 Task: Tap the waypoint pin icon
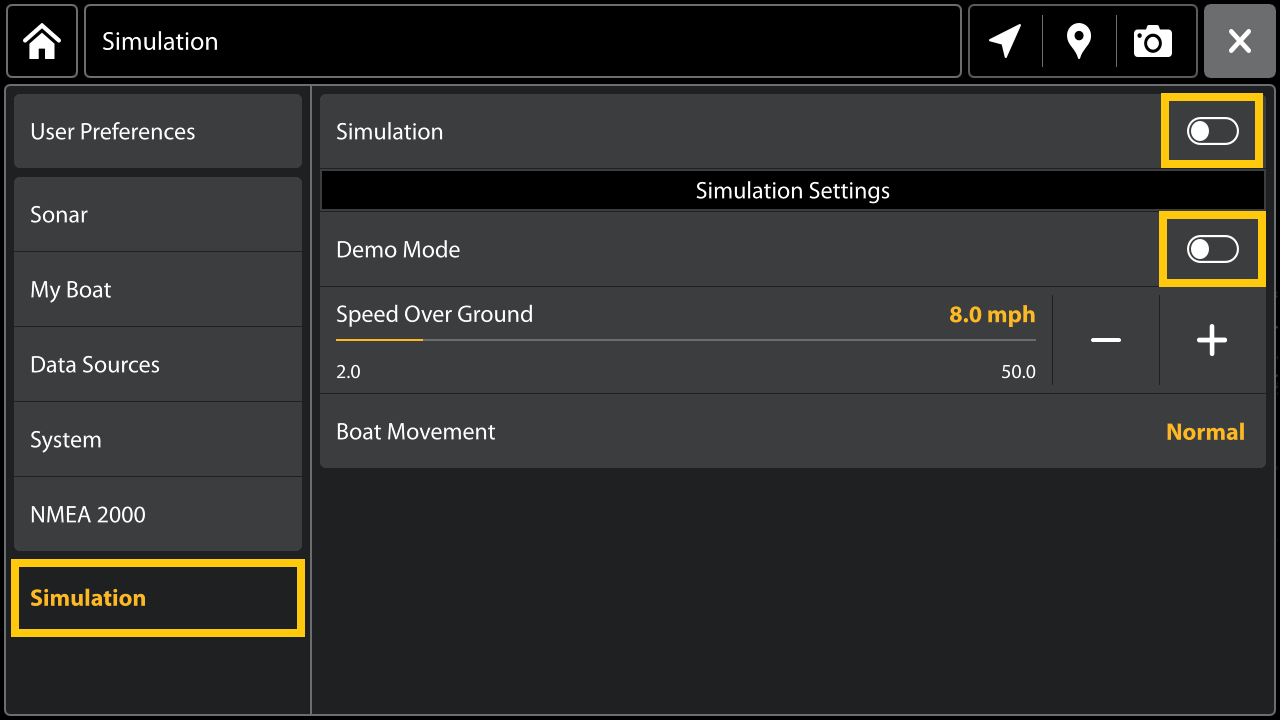[1079, 41]
